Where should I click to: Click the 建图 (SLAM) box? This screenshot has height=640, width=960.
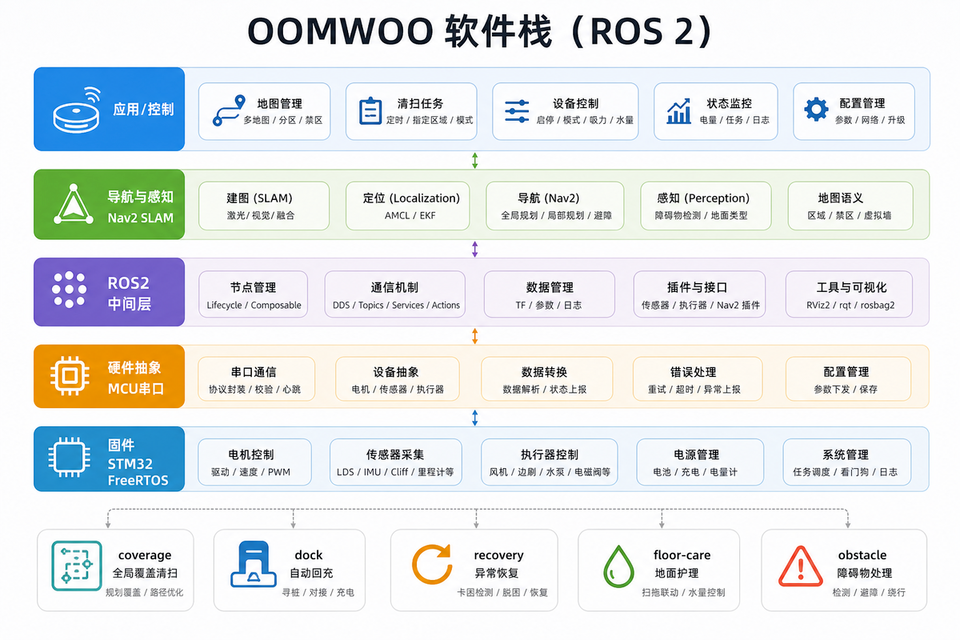click(x=264, y=206)
